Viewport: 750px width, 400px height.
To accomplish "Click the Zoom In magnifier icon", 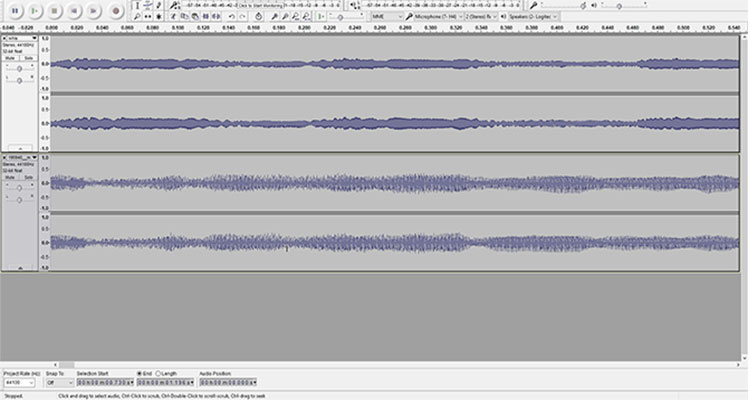I will point(274,16).
